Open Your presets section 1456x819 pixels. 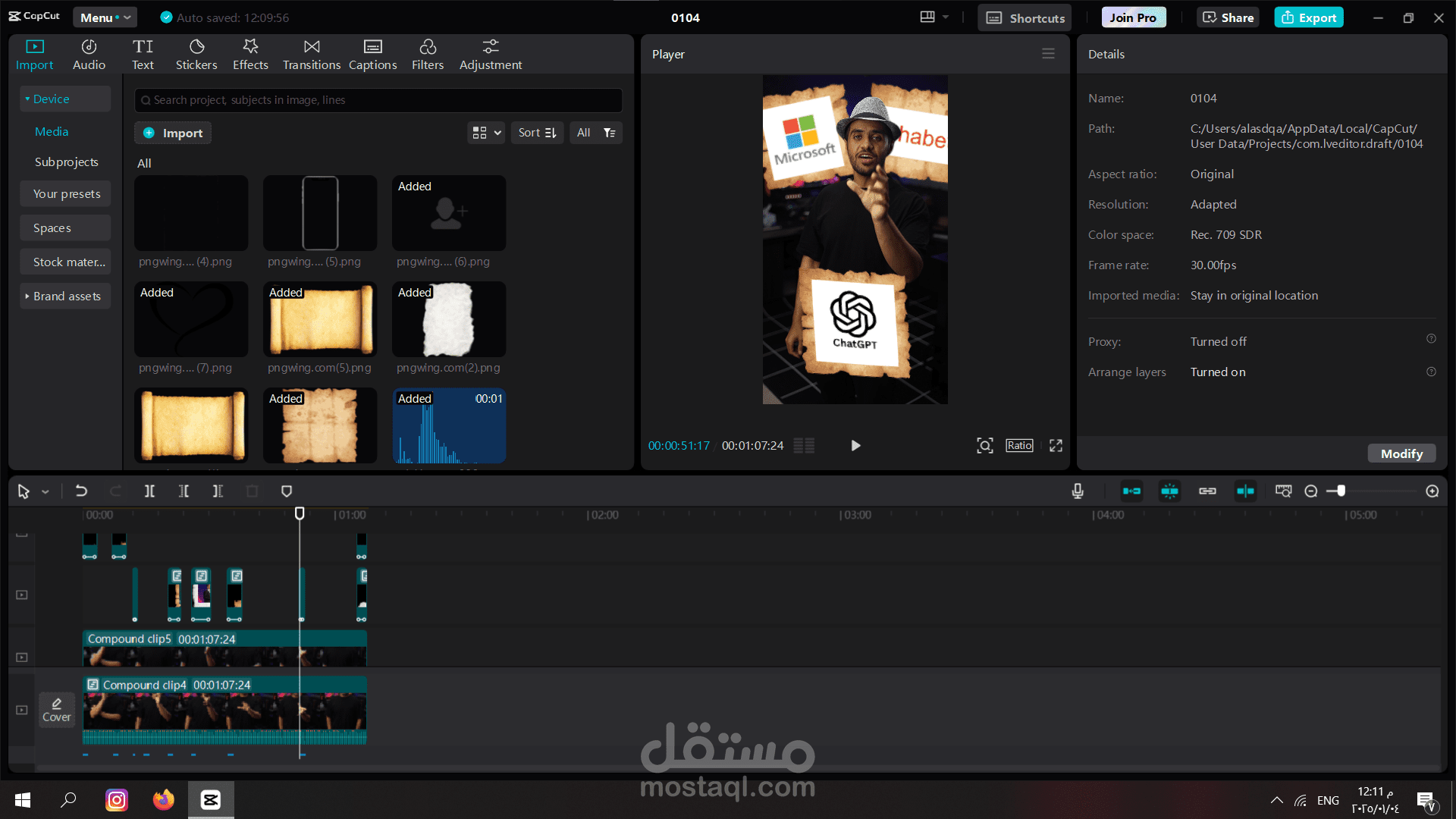66,193
